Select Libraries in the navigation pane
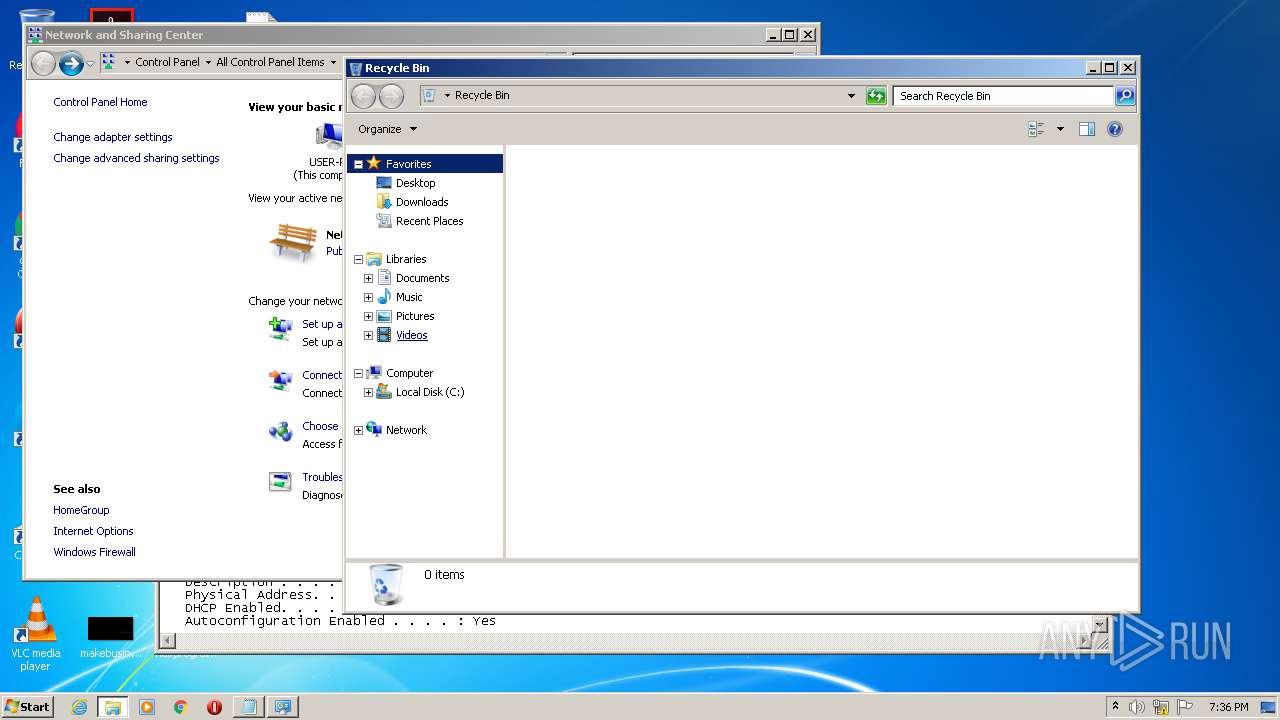1280x720 pixels. [406, 259]
